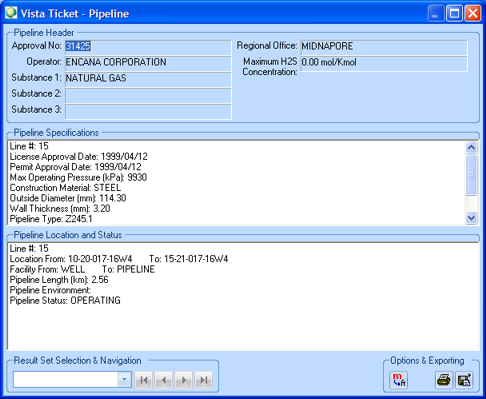Click 'Pipeline Status: OPERATING' line
This screenshot has height=399, width=486.
pyautogui.click(x=65, y=300)
